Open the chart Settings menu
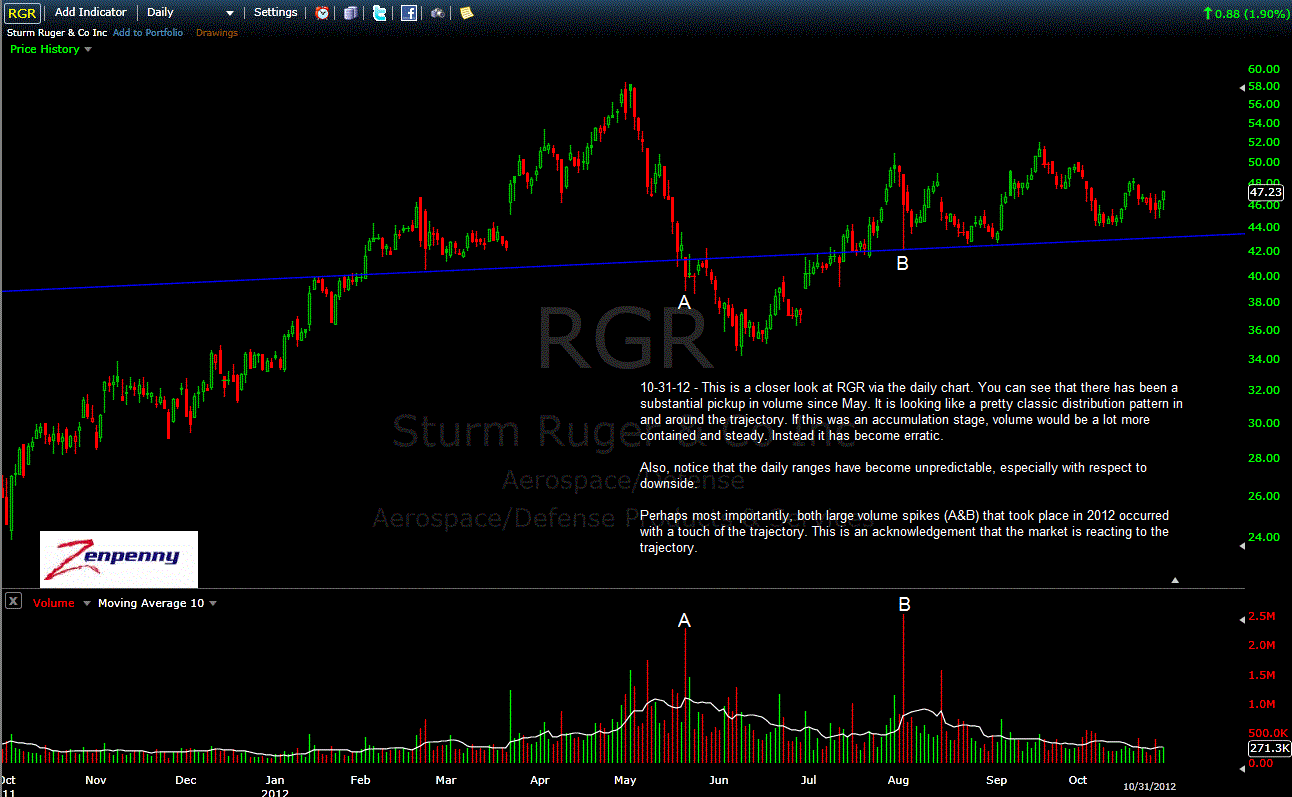The height and width of the screenshot is (797, 1292). point(276,12)
